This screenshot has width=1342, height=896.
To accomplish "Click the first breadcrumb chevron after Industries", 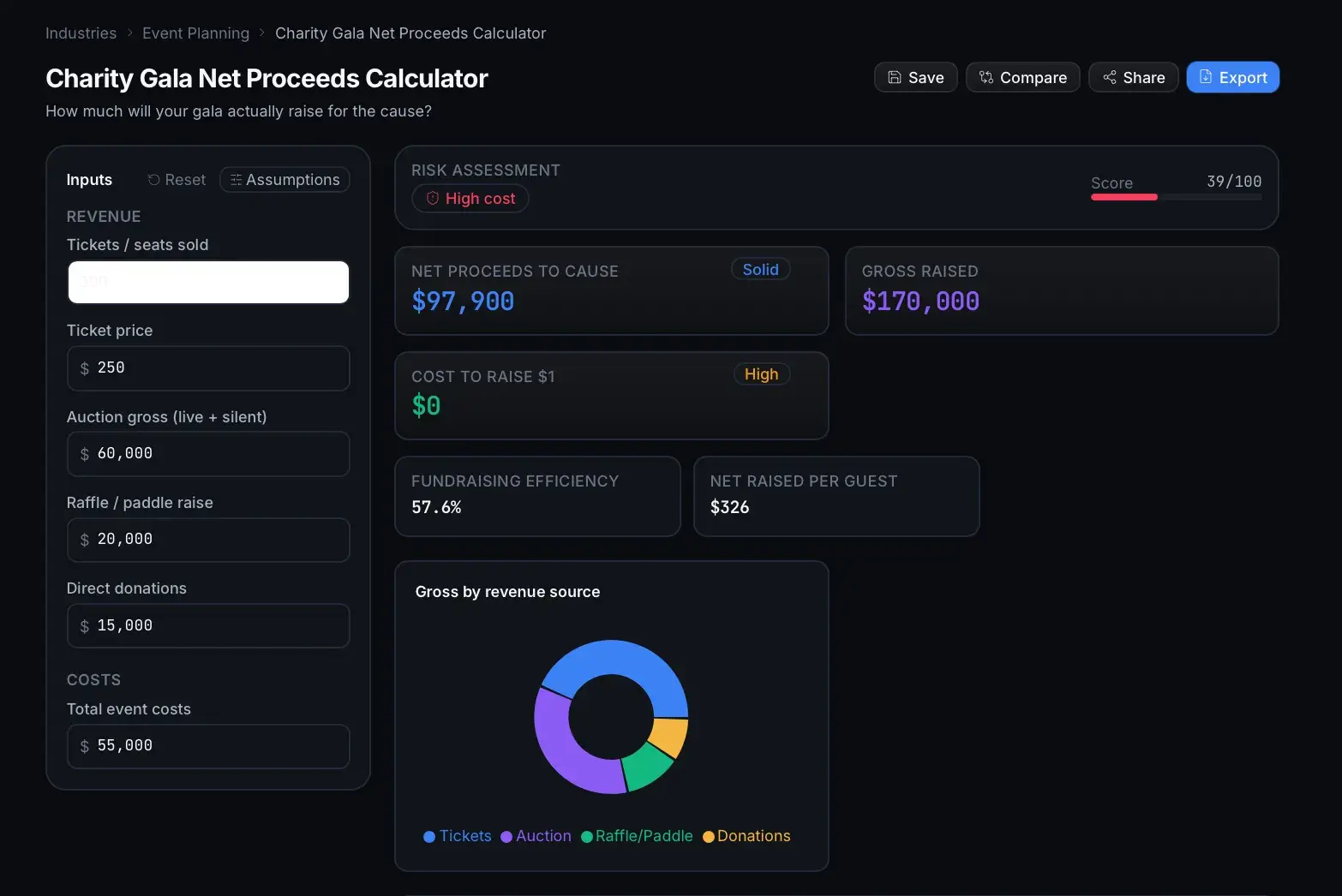I will coord(129,33).
